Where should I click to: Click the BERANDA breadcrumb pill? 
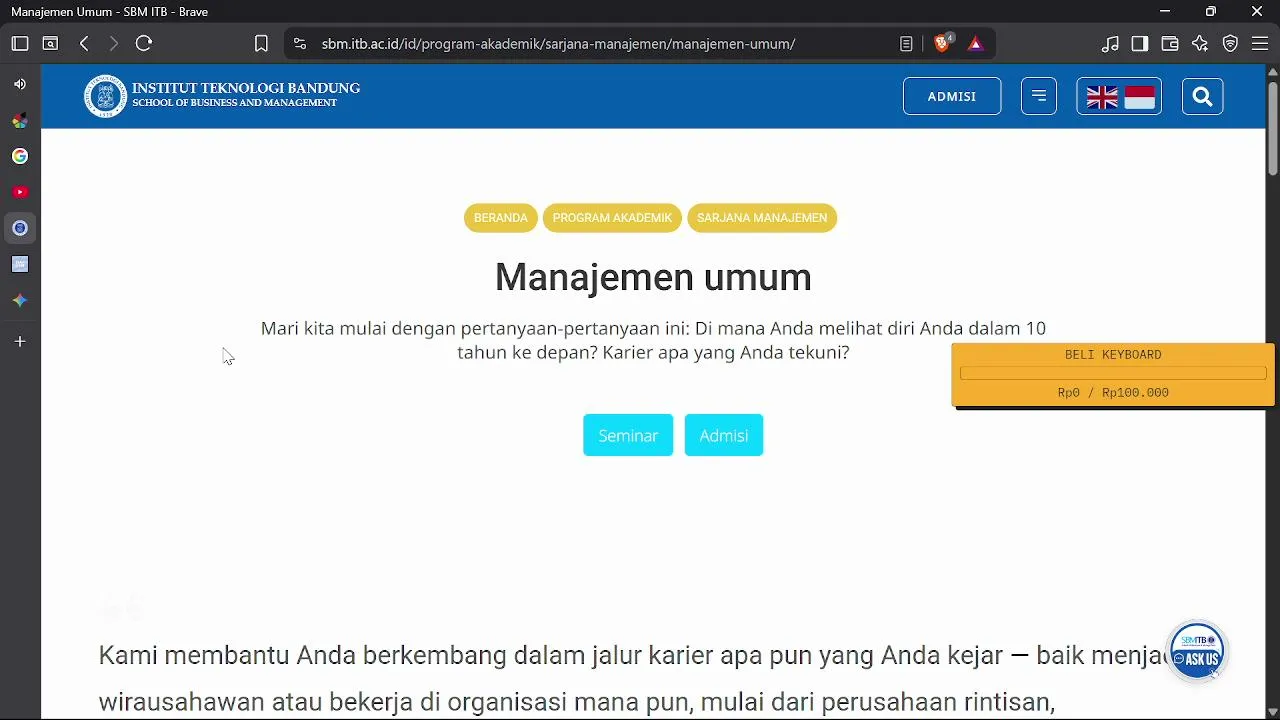click(x=501, y=218)
